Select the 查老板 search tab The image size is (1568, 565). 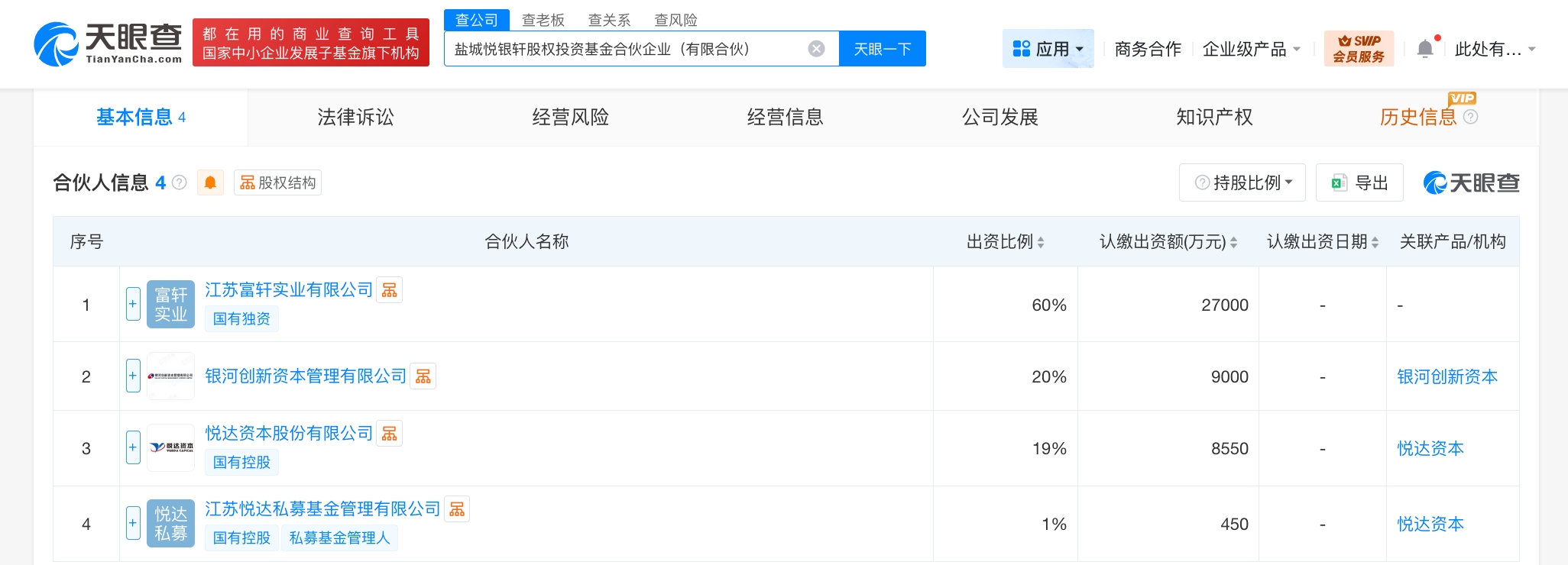pyautogui.click(x=543, y=20)
